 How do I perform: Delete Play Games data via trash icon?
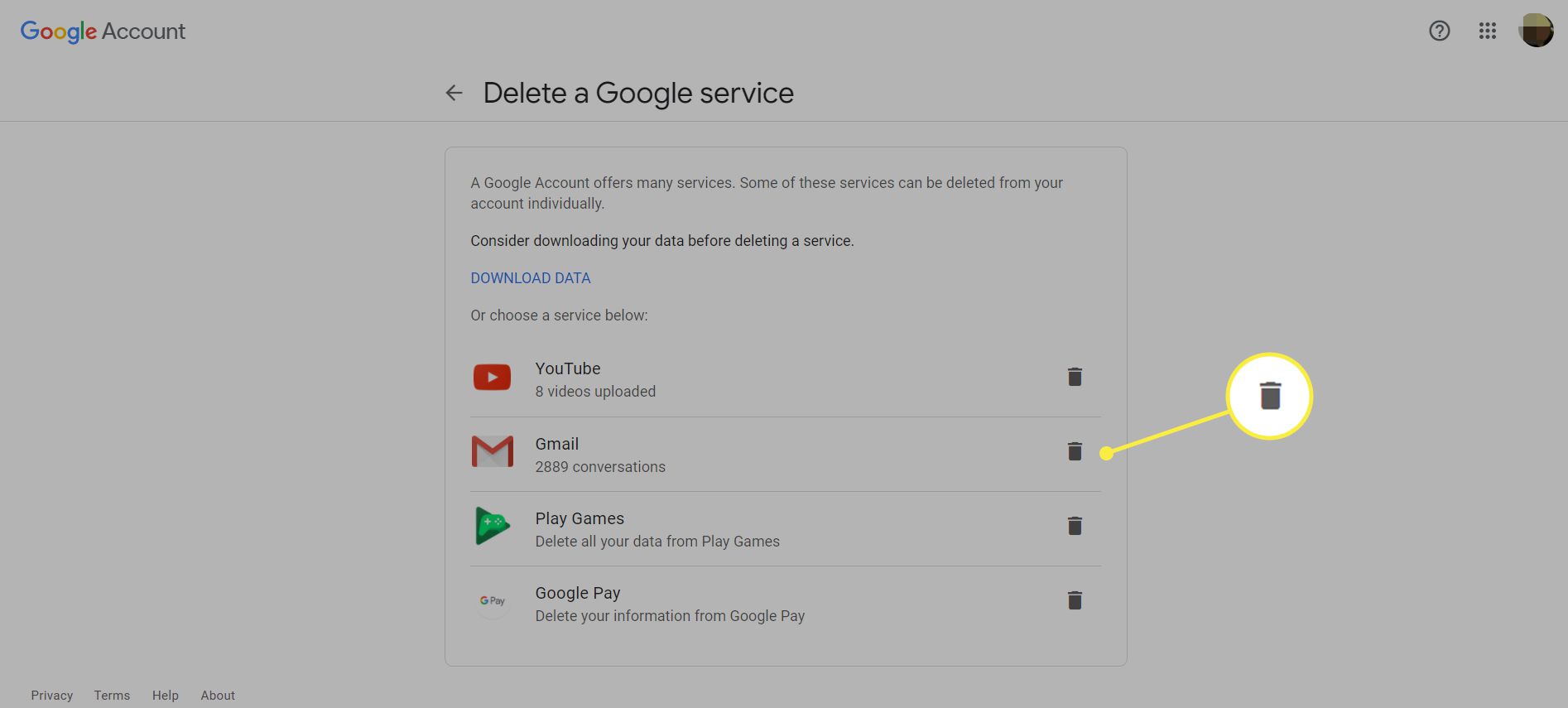coord(1075,526)
